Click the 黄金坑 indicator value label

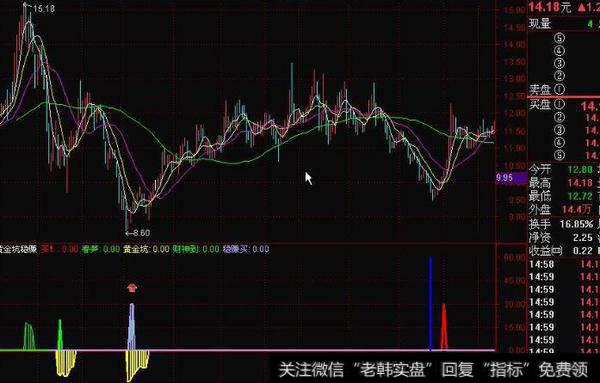click(146, 249)
